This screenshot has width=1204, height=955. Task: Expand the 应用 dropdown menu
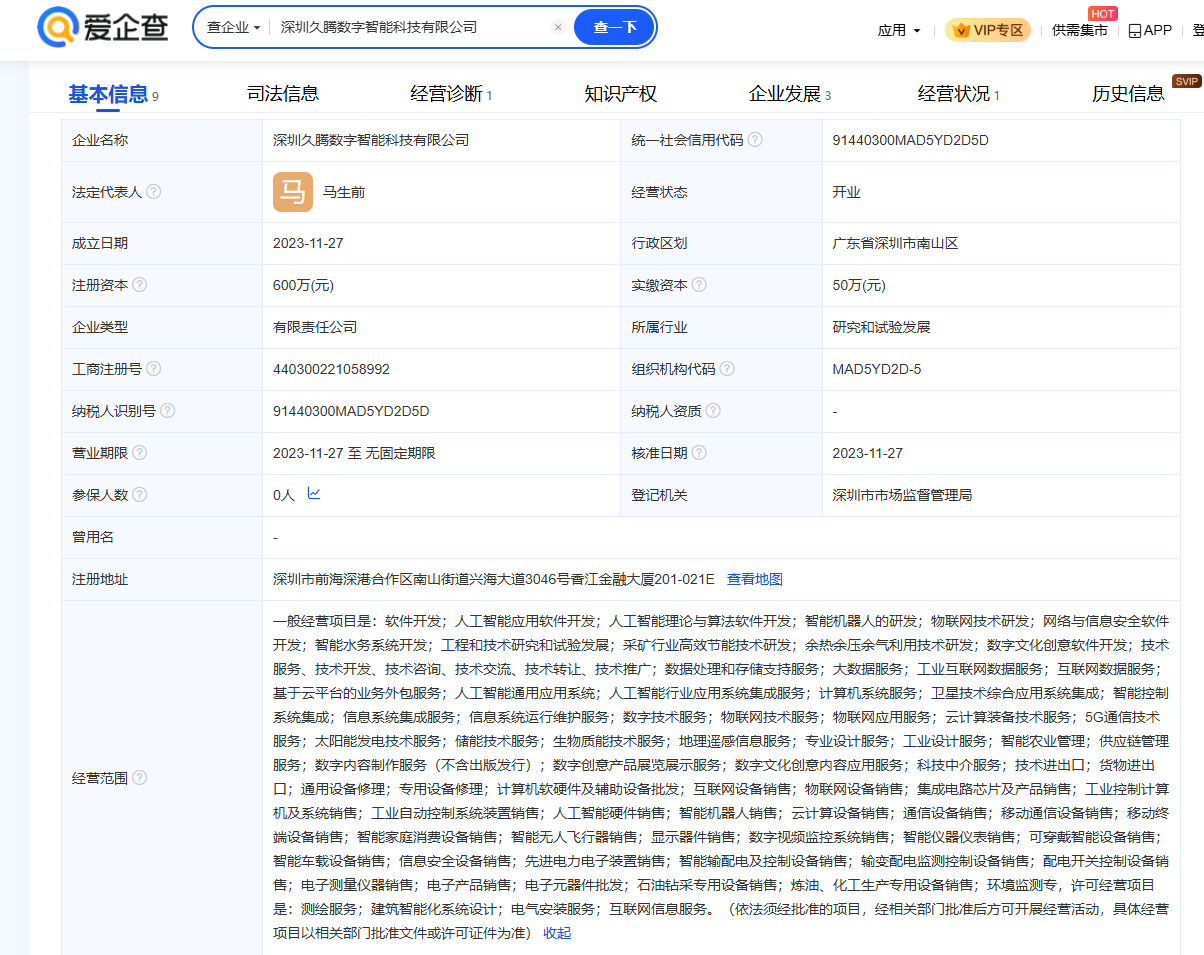899,30
